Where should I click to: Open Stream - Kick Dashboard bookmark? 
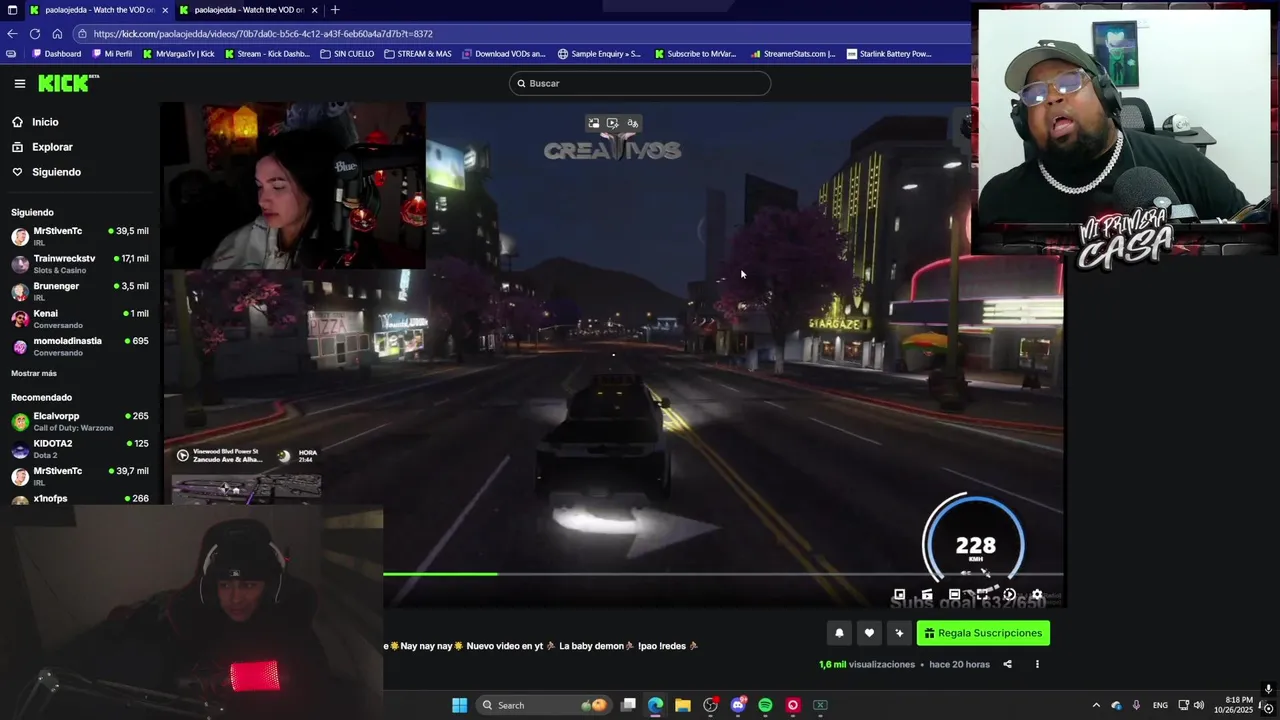[x=267, y=54]
